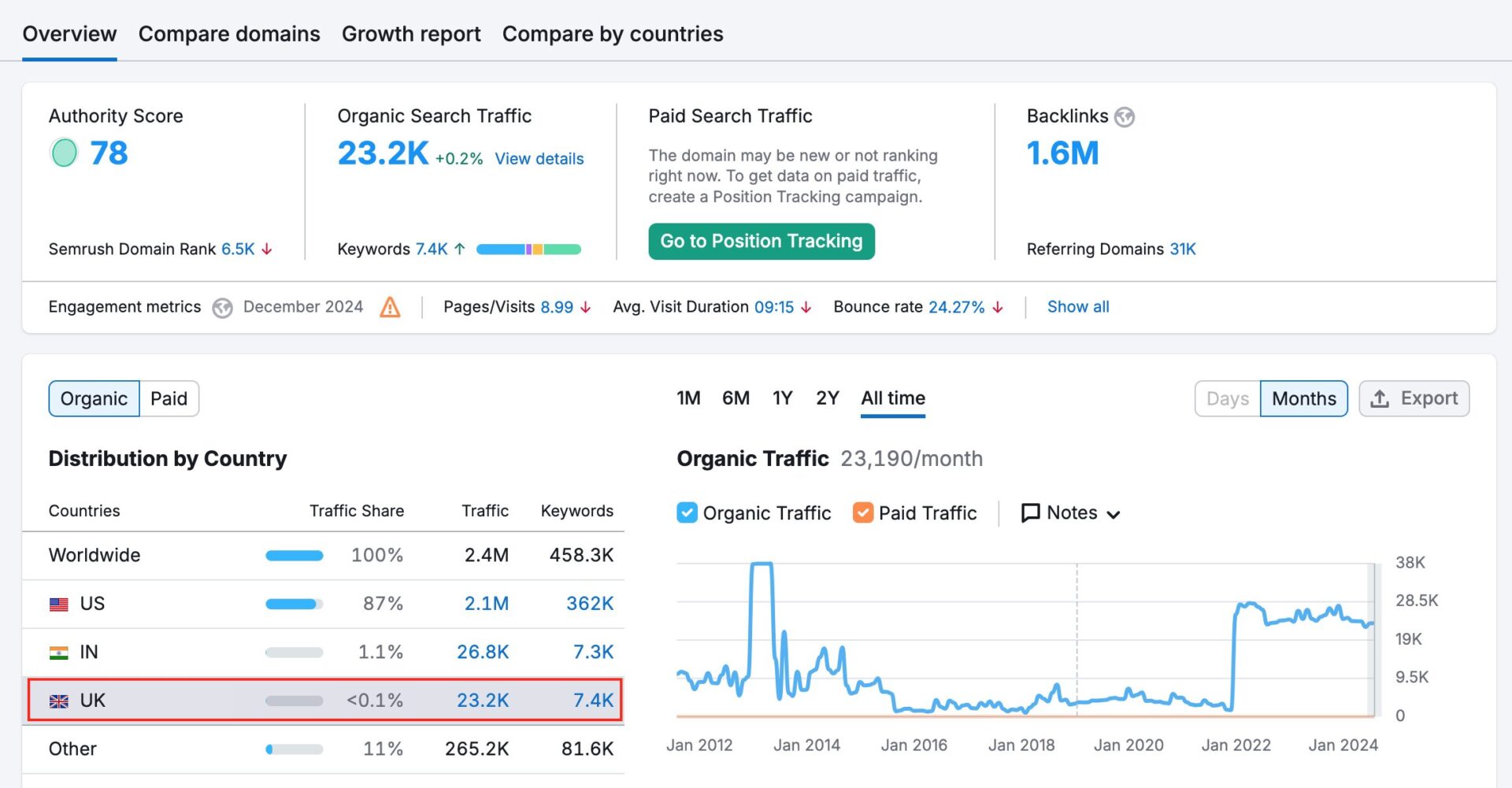Open US keywords value 362K

590,604
